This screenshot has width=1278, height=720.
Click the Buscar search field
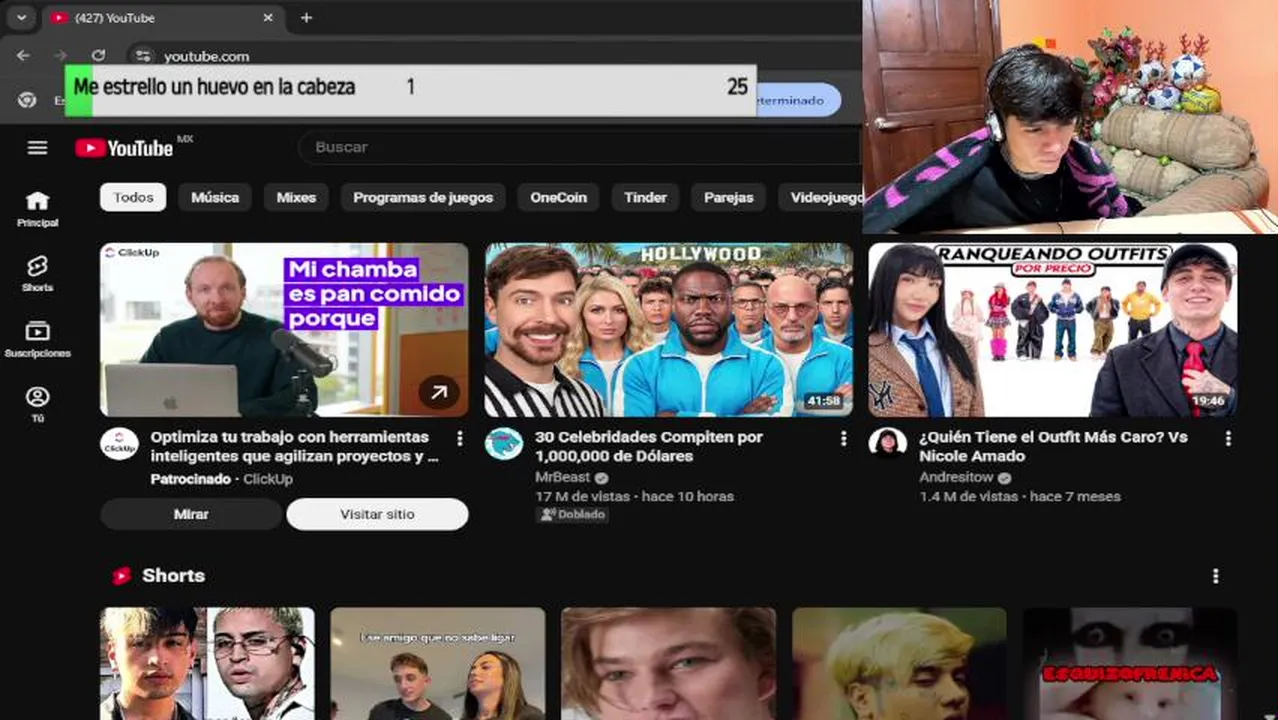(580, 147)
